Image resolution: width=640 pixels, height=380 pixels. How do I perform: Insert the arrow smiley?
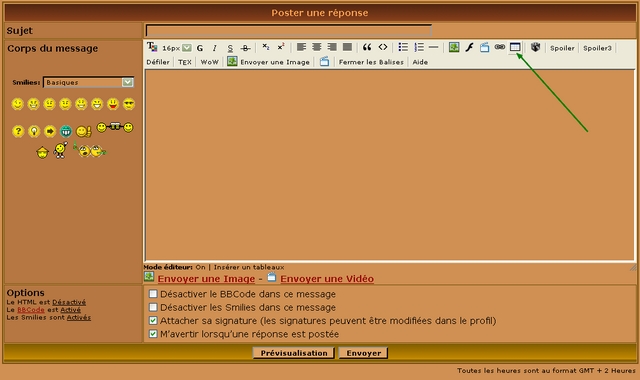click(50, 131)
